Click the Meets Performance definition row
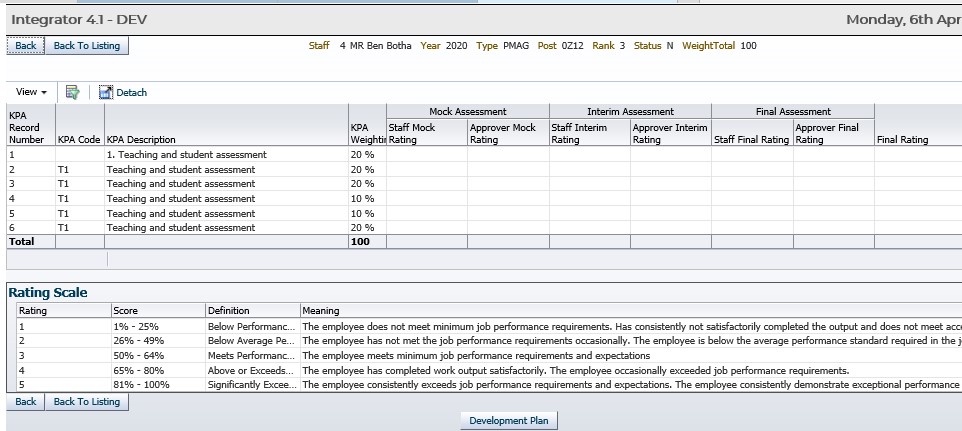This screenshot has width=962, height=431. (x=251, y=356)
